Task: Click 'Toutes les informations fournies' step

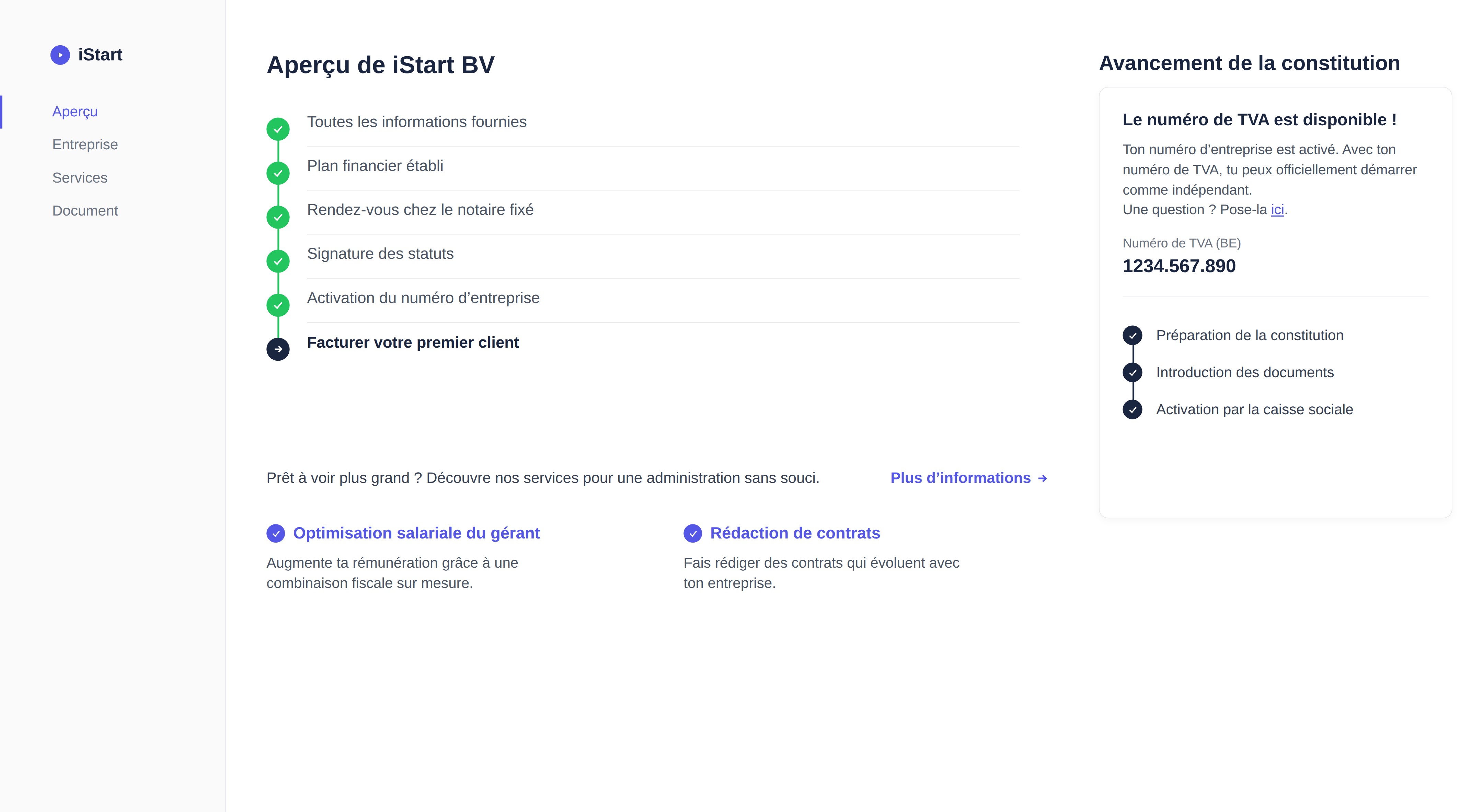Action: click(417, 122)
